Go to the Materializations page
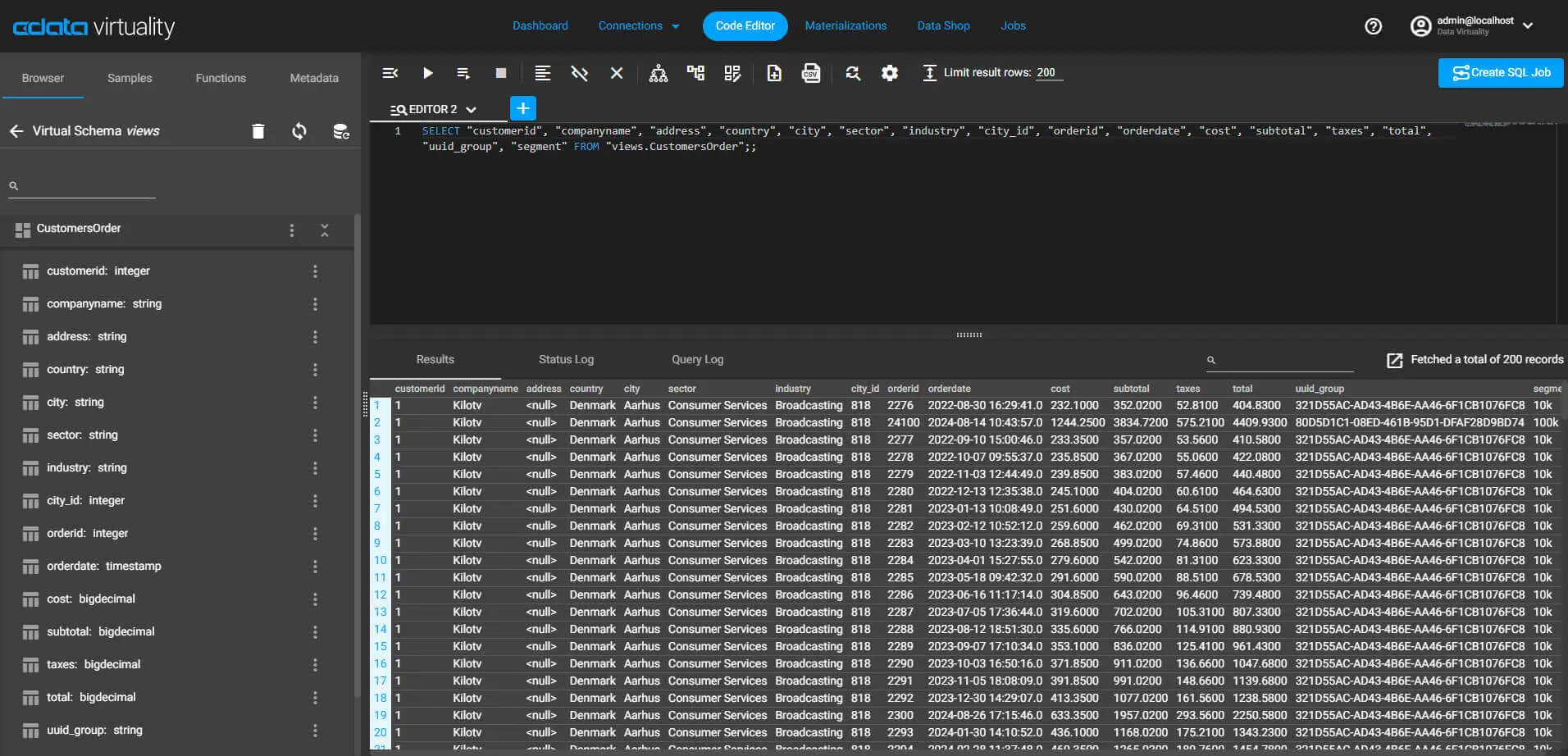 point(846,26)
